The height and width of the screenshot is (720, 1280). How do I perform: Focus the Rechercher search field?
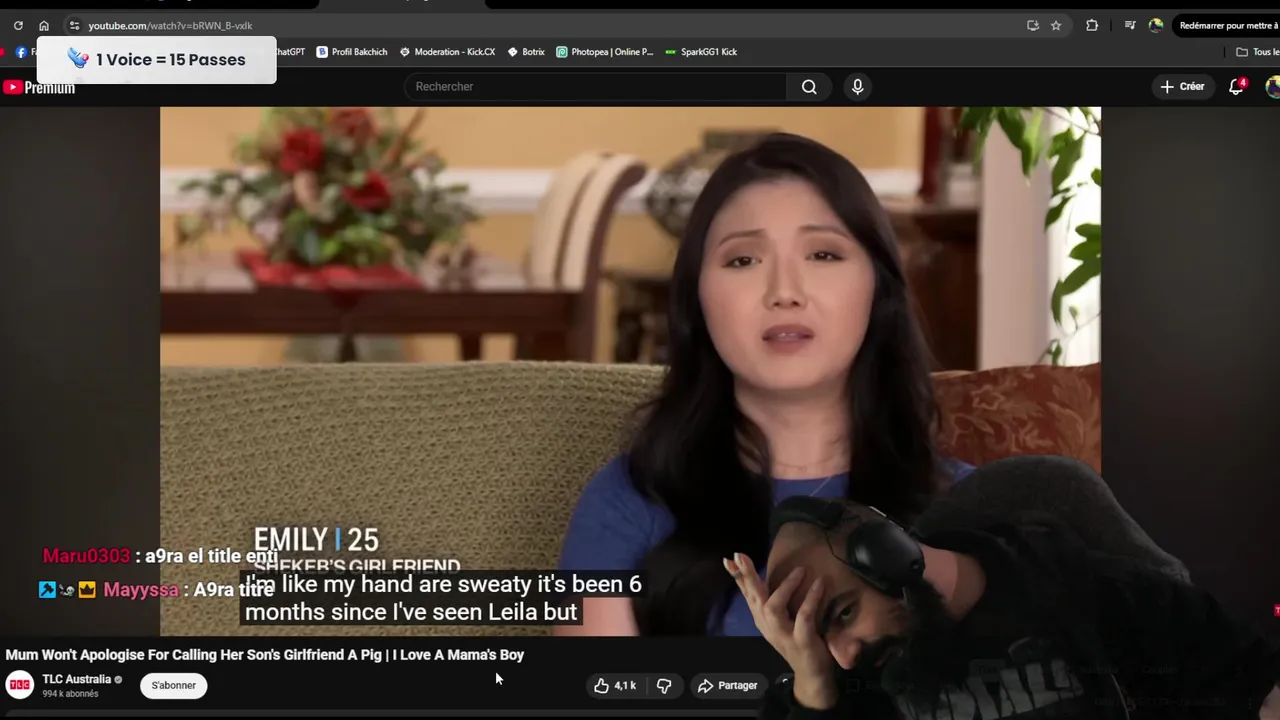tap(596, 87)
